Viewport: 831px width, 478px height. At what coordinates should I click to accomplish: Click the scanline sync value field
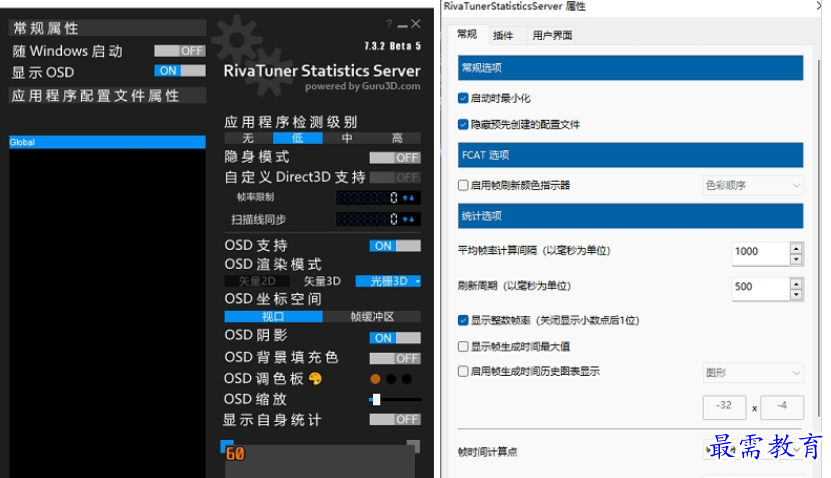(367, 219)
